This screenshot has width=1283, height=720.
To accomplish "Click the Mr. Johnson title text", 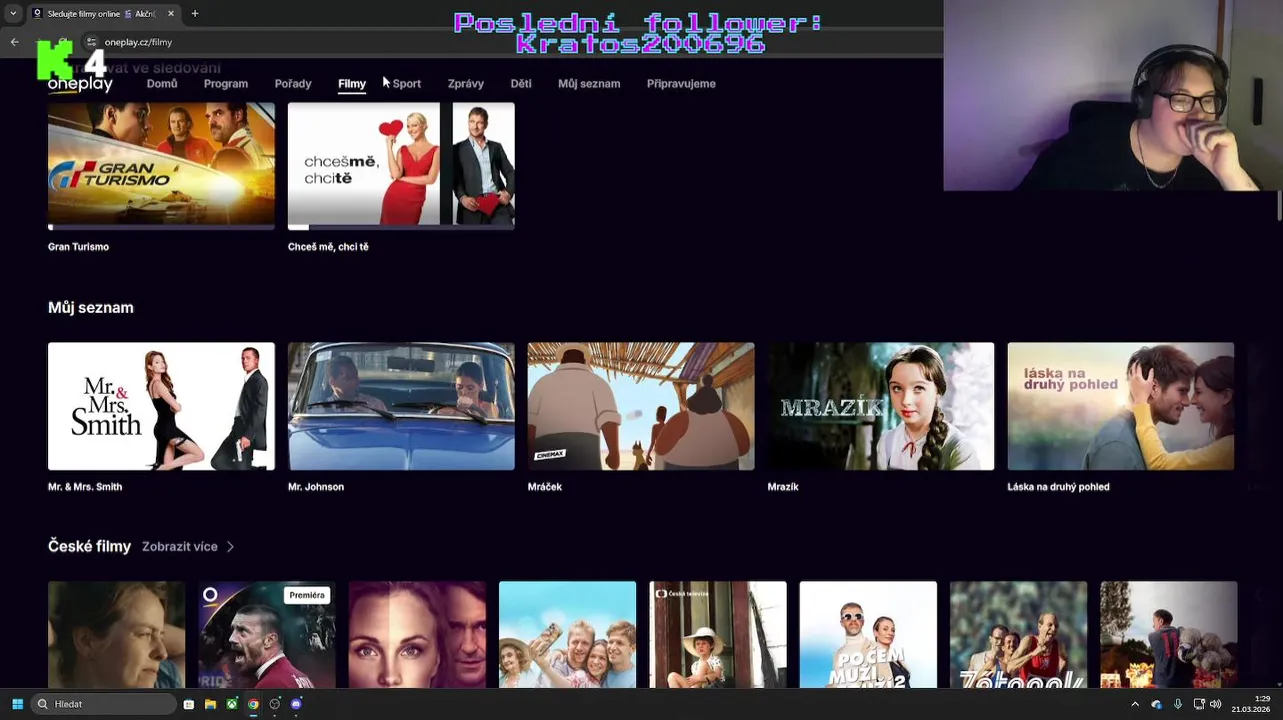I will (x=316, y=487).
